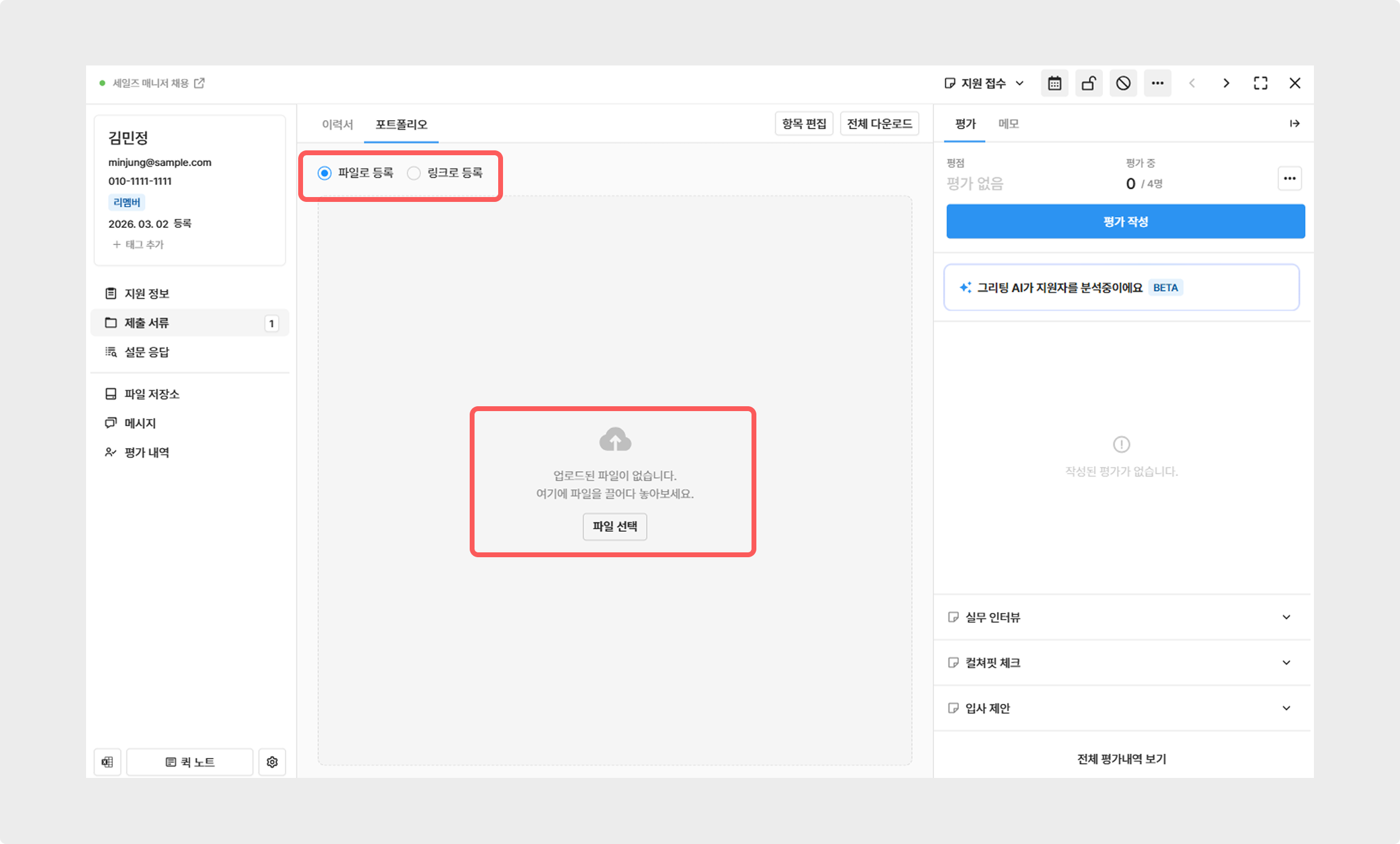Click the 그리팅 AI sparkle icon
Viewport: 1400px width, 844px height.
[x=965, y=287]
